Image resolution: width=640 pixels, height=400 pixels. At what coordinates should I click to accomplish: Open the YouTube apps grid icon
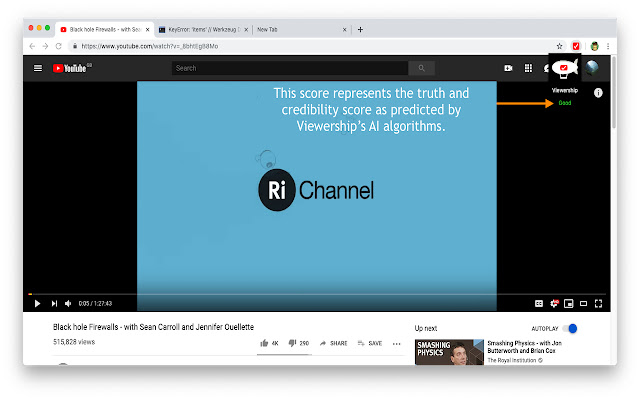[x=528, y=68]
